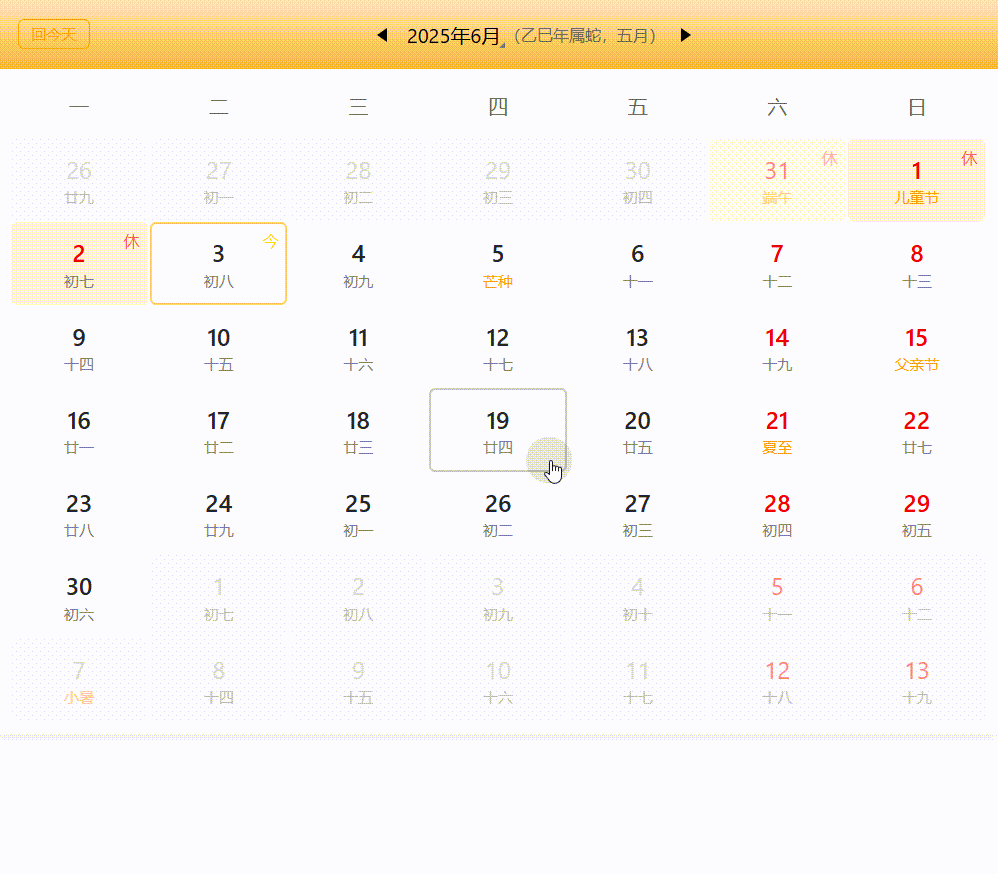Select grayed July 1 with 初七

tap(218, 596)
